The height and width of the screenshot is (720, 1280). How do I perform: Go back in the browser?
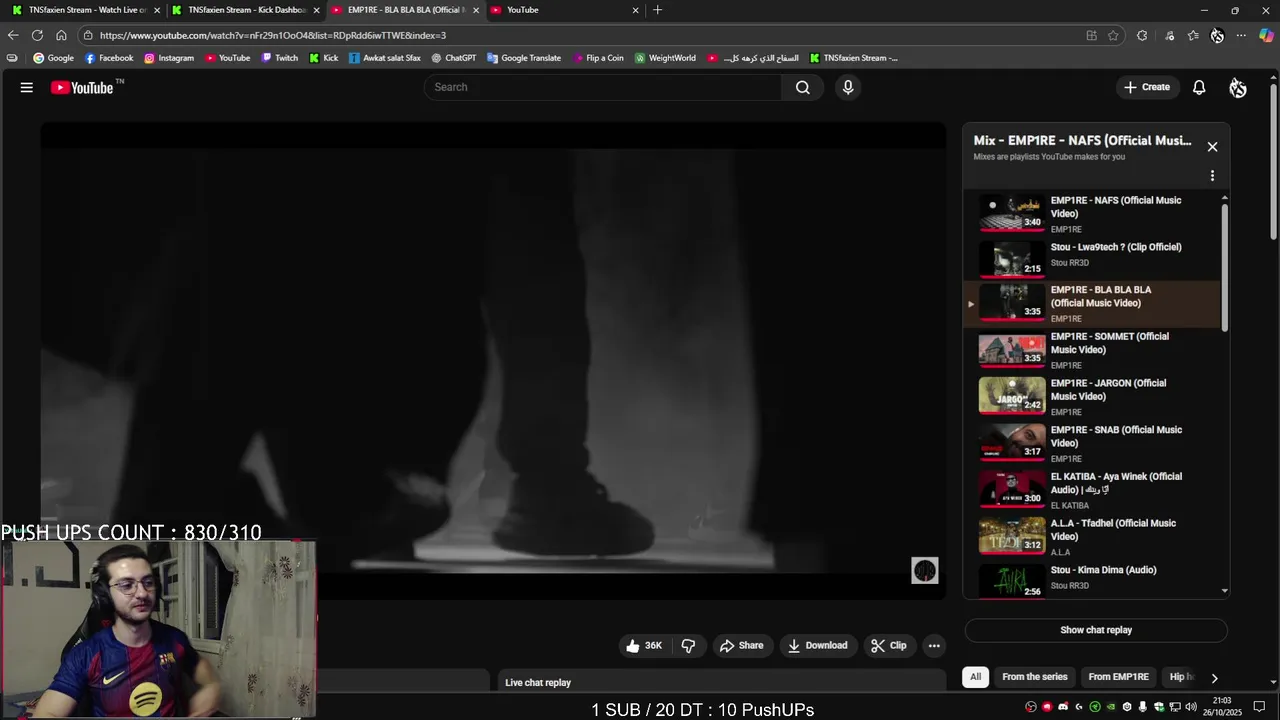click(x=13, y=35)
